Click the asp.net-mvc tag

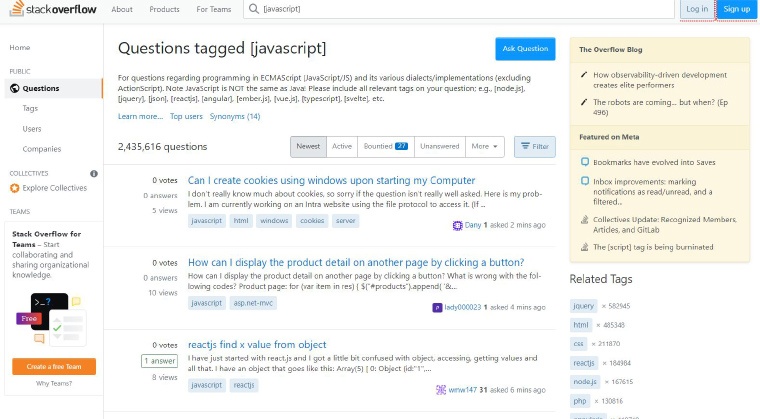coord(253,303)
